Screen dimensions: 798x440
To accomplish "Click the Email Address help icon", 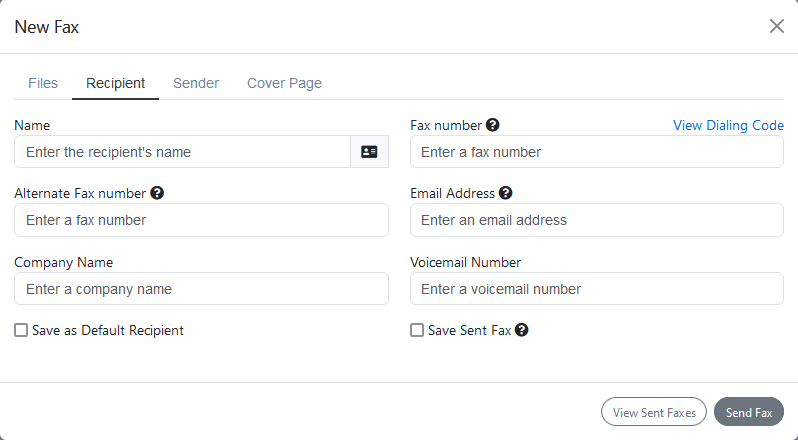I will coord(505,193).
